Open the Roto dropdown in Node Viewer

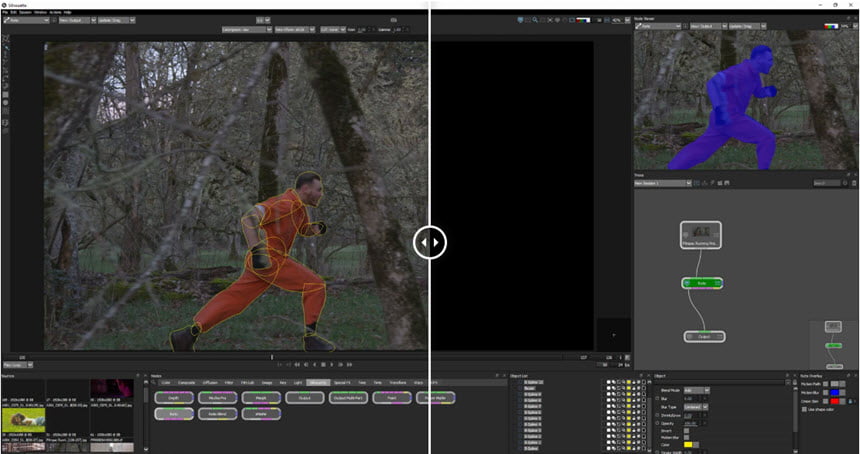tap(658, 26)
